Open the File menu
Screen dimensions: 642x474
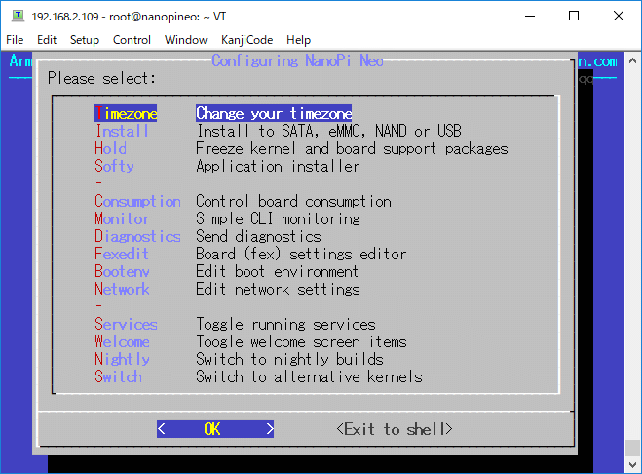click(15, 40)
